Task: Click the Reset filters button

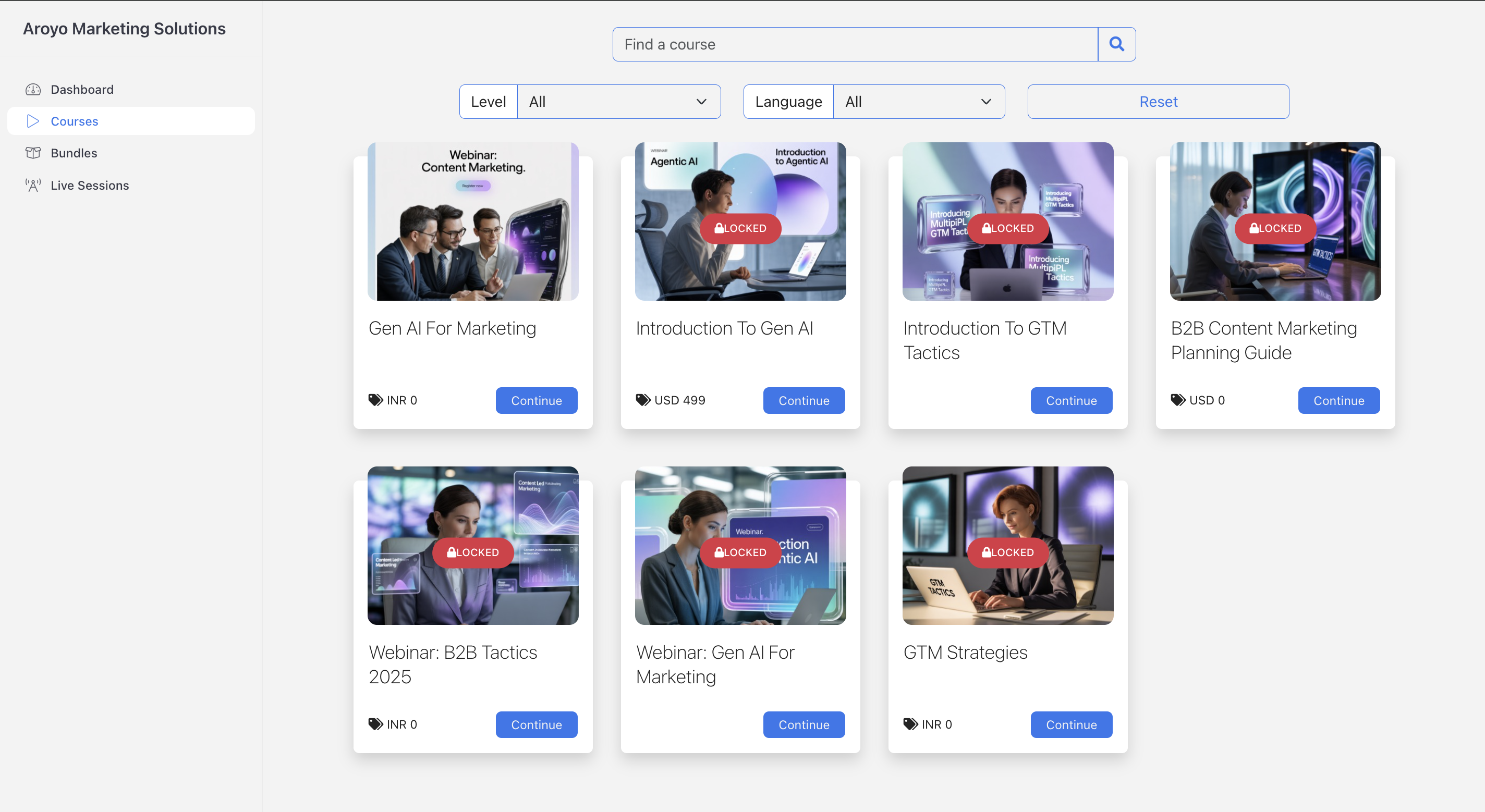Action: point(1158,102)
